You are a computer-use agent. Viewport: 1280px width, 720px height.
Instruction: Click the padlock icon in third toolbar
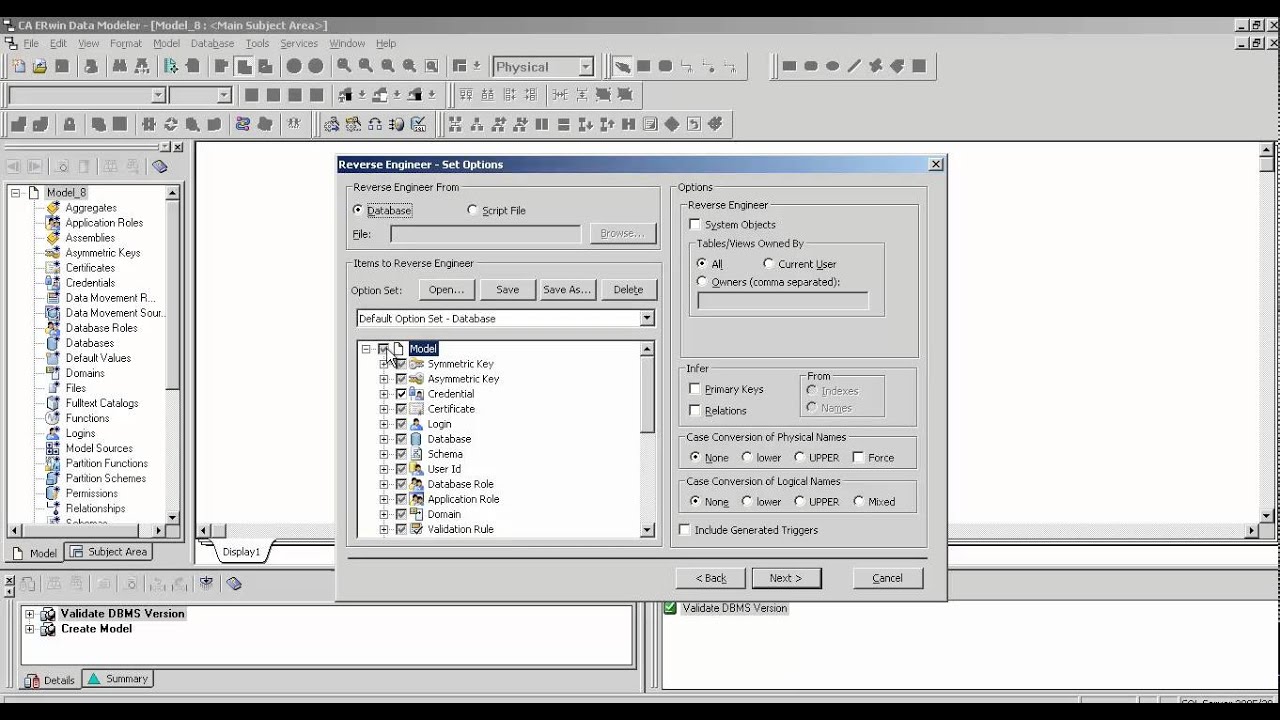point(69,124)
